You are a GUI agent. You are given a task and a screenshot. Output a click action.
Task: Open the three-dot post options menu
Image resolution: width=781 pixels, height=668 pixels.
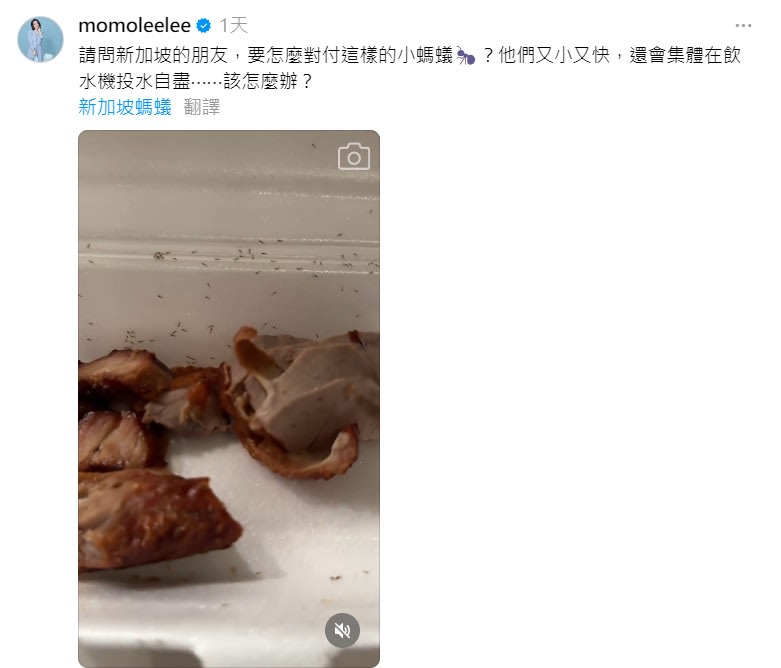point(743,25)
